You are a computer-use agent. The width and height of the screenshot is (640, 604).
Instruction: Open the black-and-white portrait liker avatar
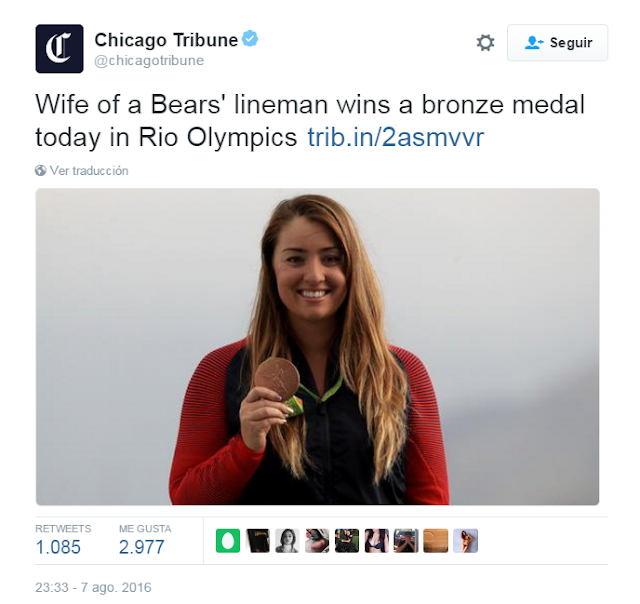[x=287, y=541]
